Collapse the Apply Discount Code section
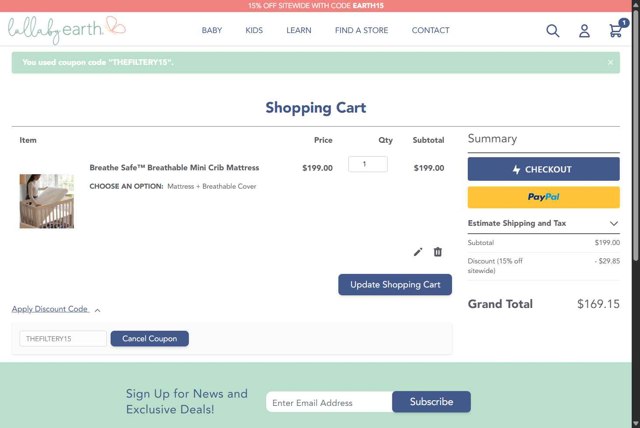 coord(56,309)
